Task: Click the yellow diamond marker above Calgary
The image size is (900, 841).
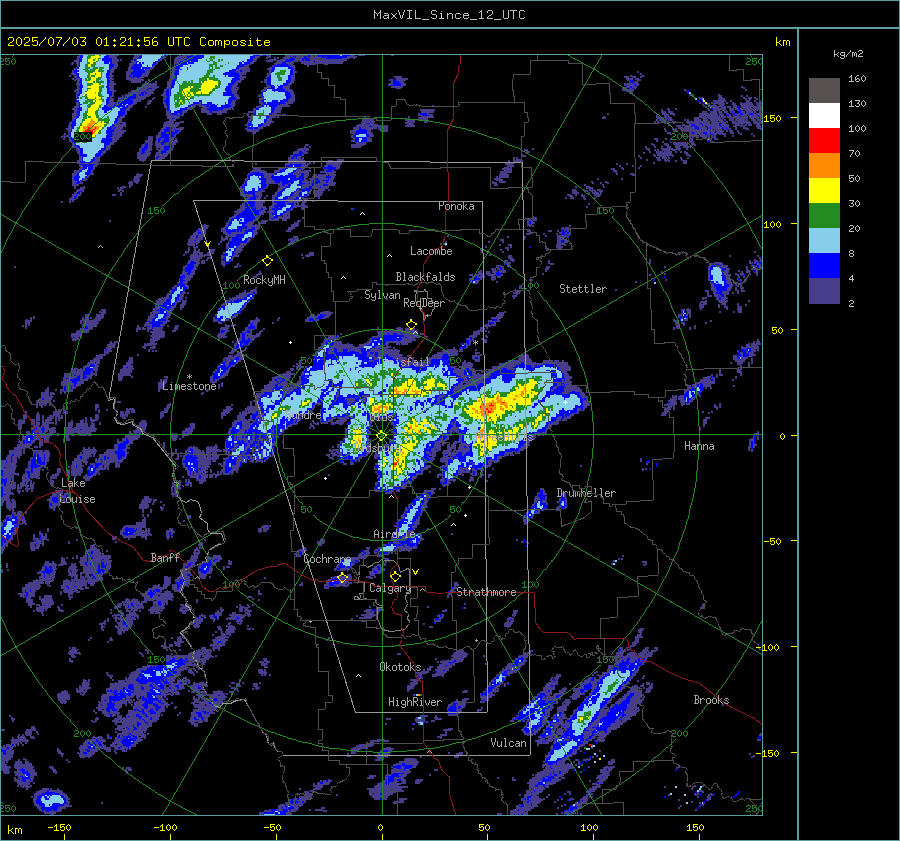Action: [395, 576]
